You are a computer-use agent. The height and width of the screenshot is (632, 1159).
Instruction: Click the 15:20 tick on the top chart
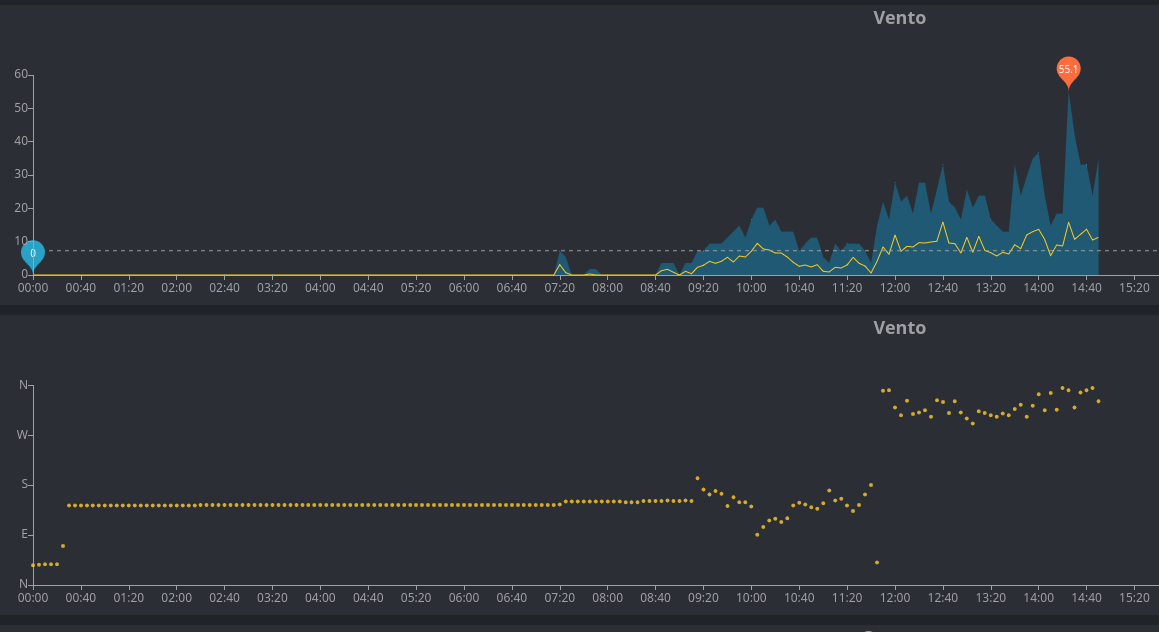coord(1134,288)
